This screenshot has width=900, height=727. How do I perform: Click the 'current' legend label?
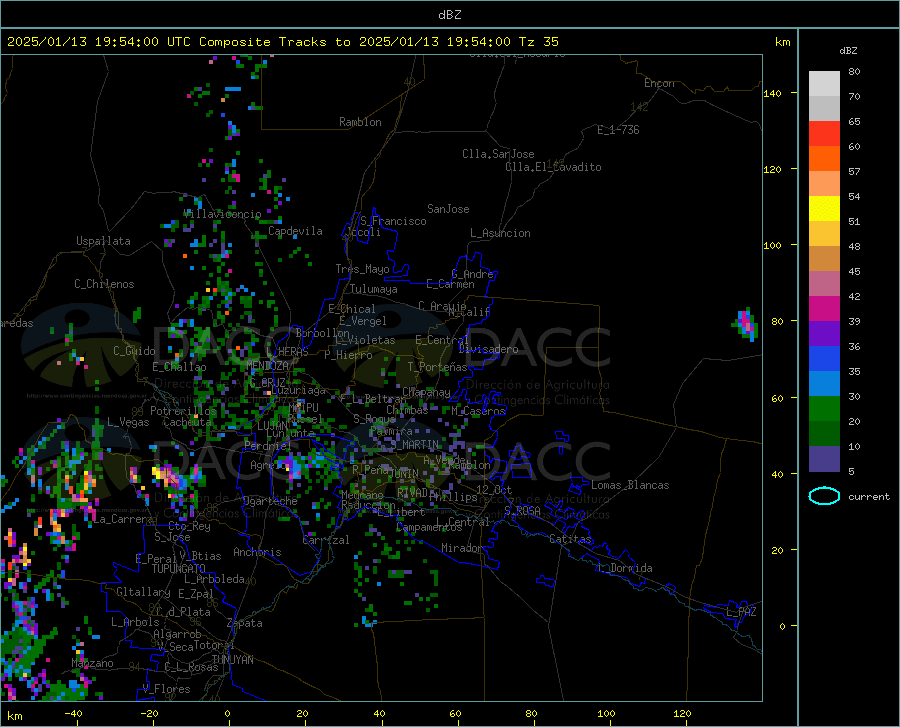[x=868, y=496]
